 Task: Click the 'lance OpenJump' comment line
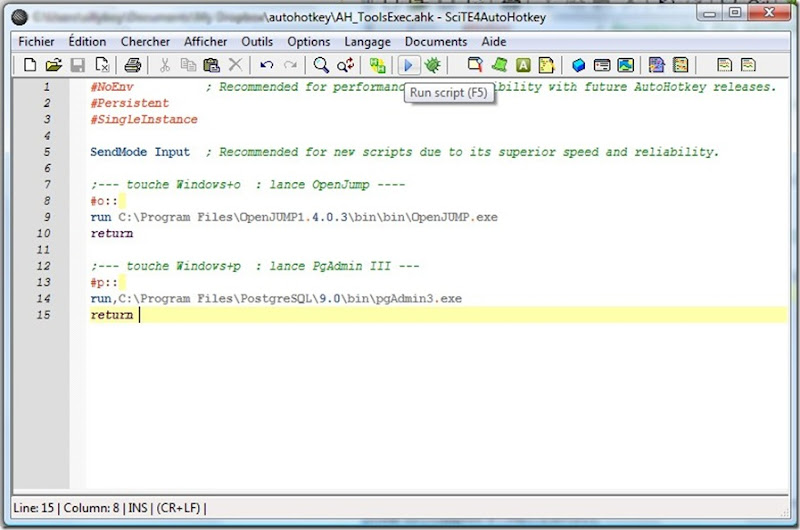[247, 184]
